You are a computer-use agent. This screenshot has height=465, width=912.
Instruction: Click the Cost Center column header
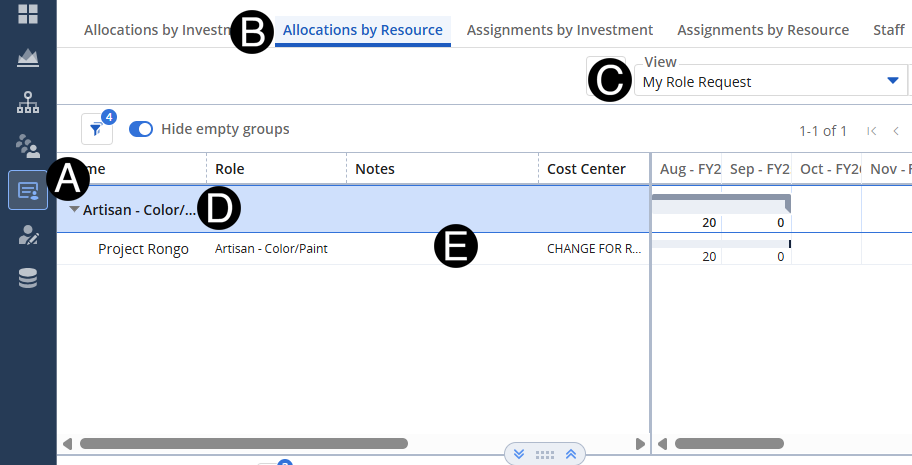tap(586, 169)
